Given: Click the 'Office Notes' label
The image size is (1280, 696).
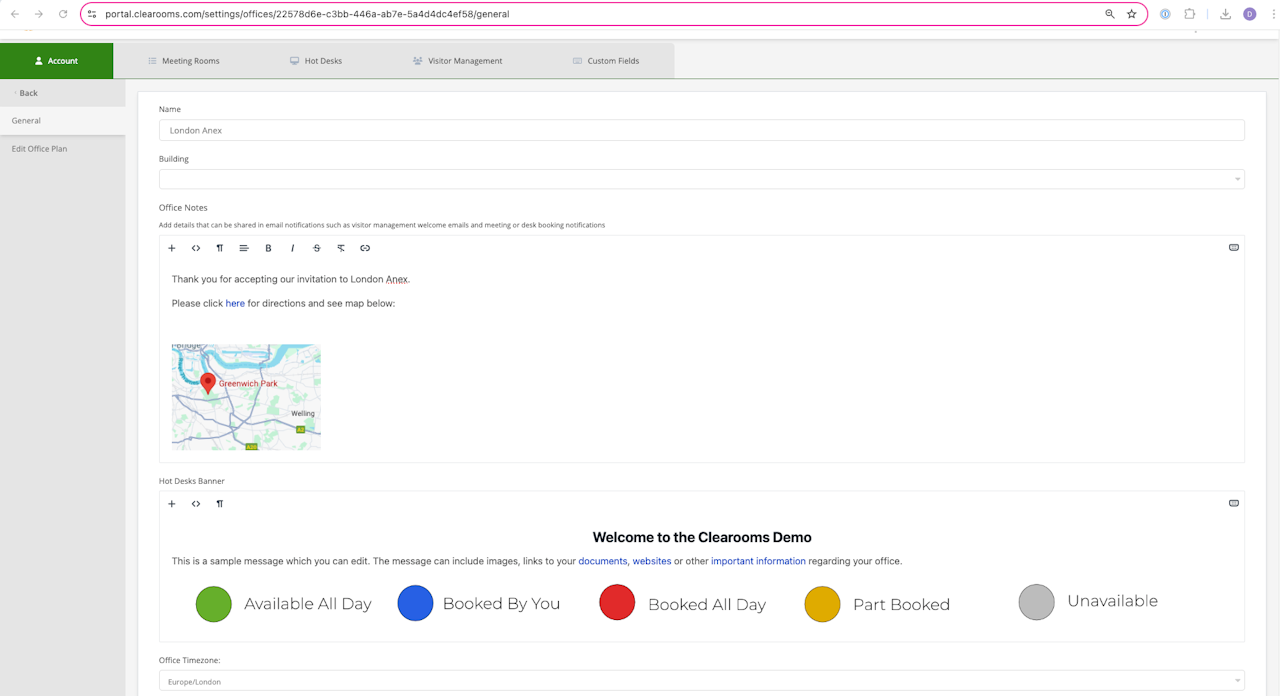Looking at the screenshot, I should (x=183, y=208).
